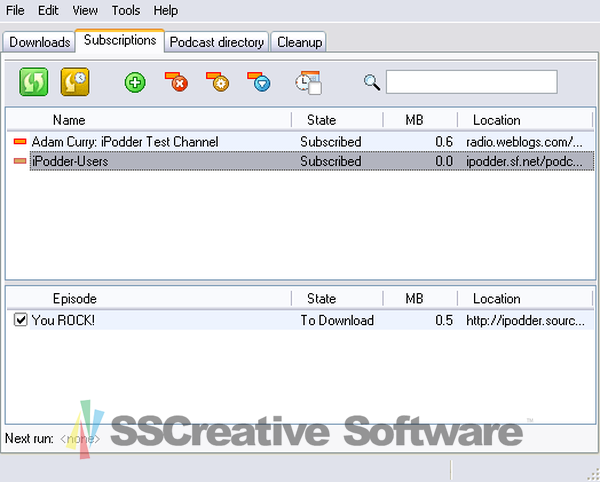Sort episodes by MB column header

click(420, 299)
